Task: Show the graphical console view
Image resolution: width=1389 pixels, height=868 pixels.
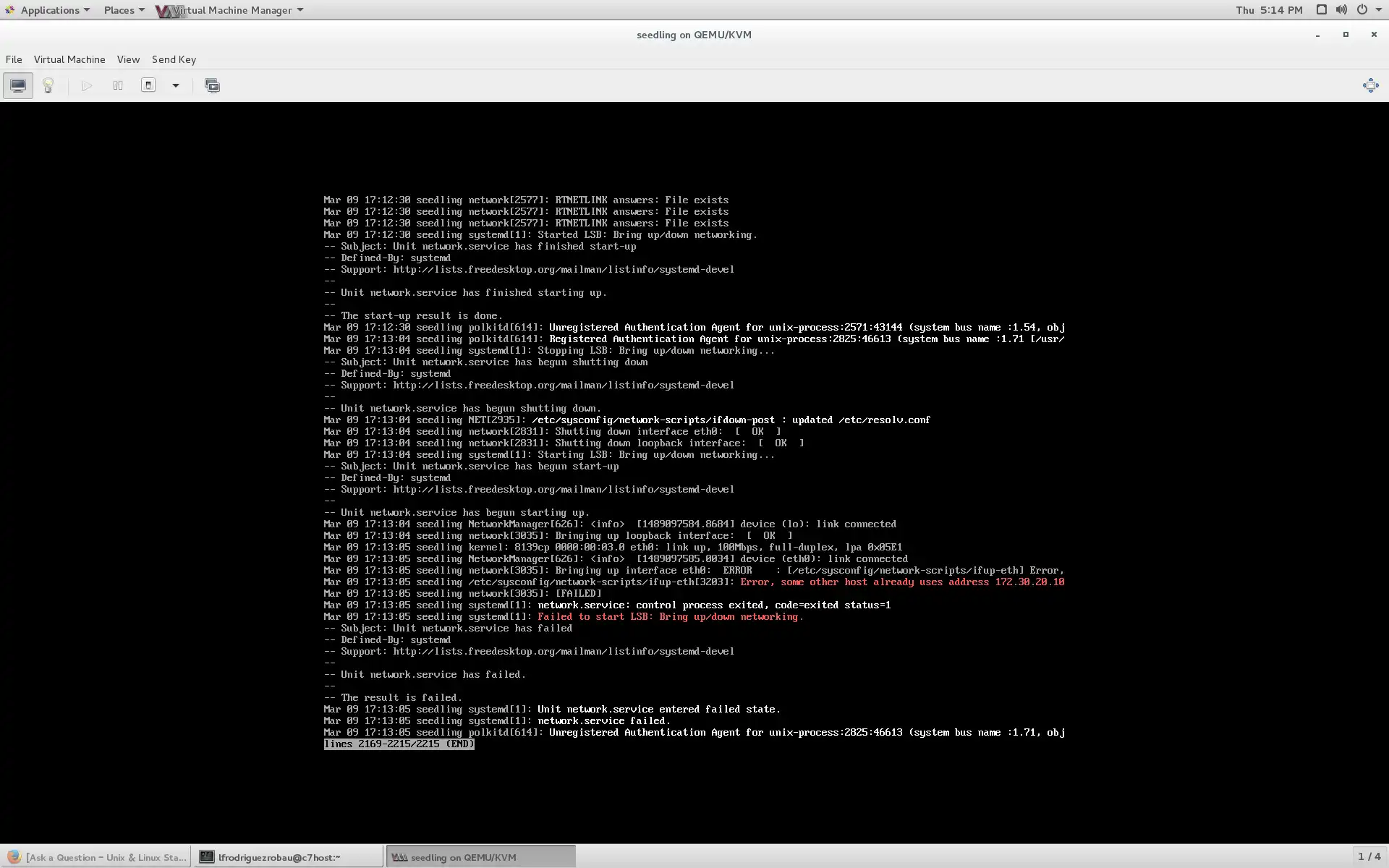Action: [x=18, y=85]
